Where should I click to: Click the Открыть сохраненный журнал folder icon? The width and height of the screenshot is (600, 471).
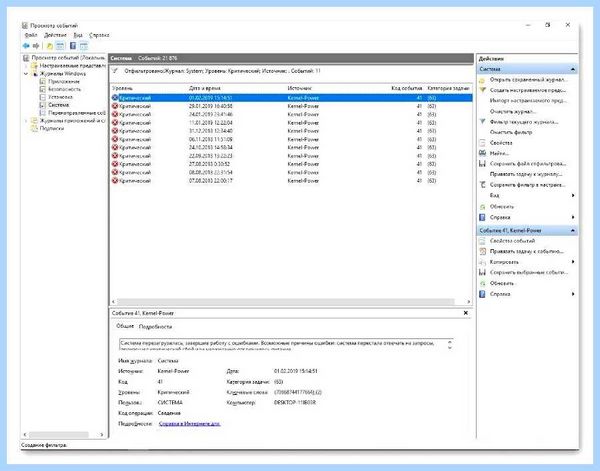(482, 80)
